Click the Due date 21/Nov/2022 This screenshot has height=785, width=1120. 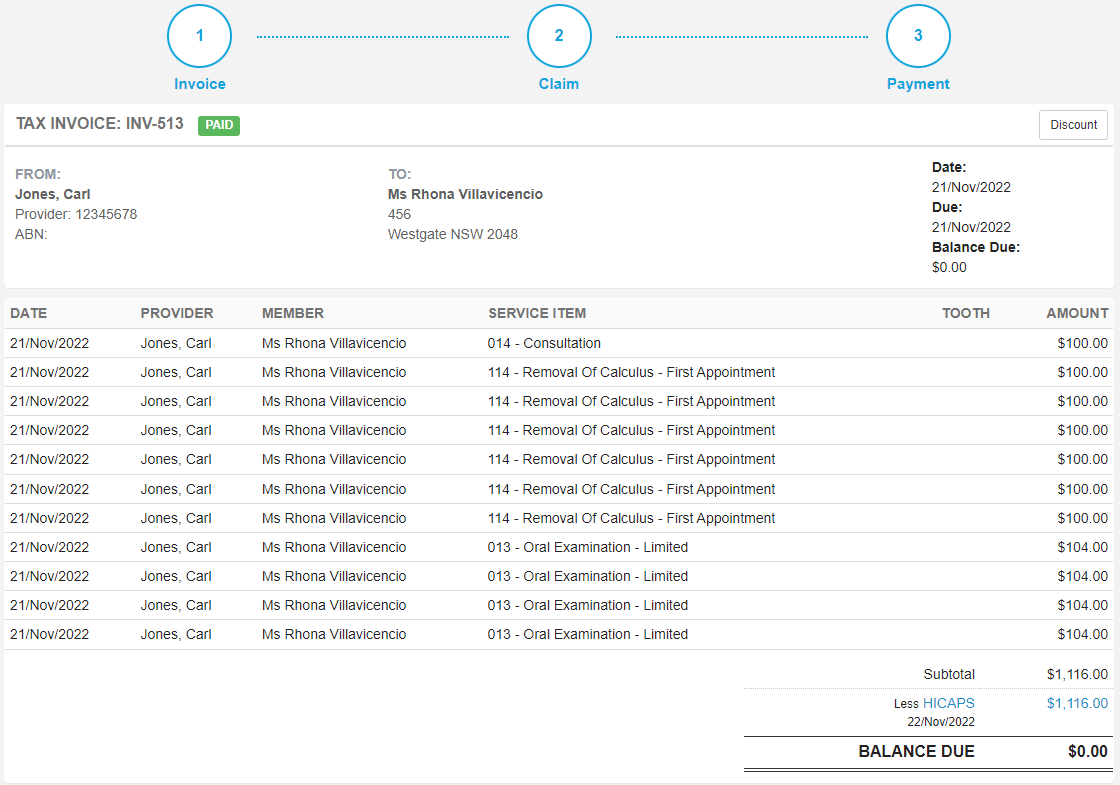970,227
